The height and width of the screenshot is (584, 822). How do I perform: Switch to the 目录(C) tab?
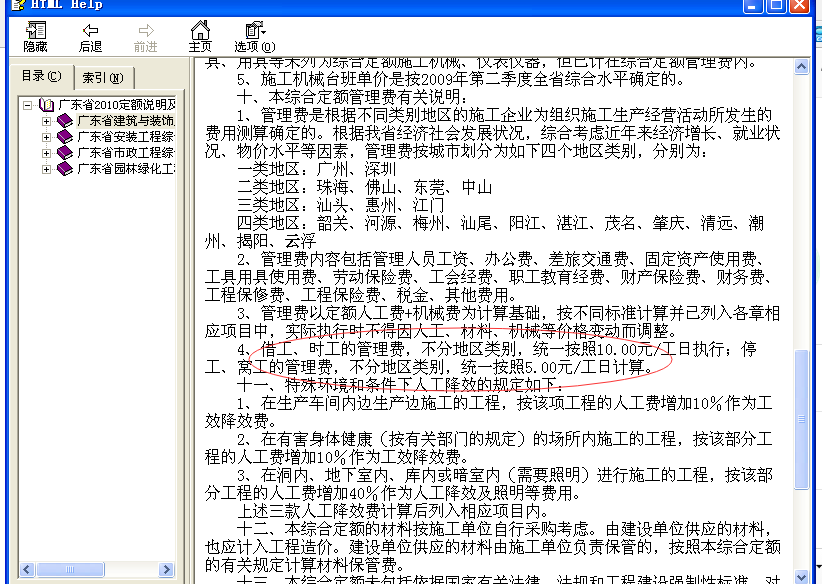click(x=41, y=77)
